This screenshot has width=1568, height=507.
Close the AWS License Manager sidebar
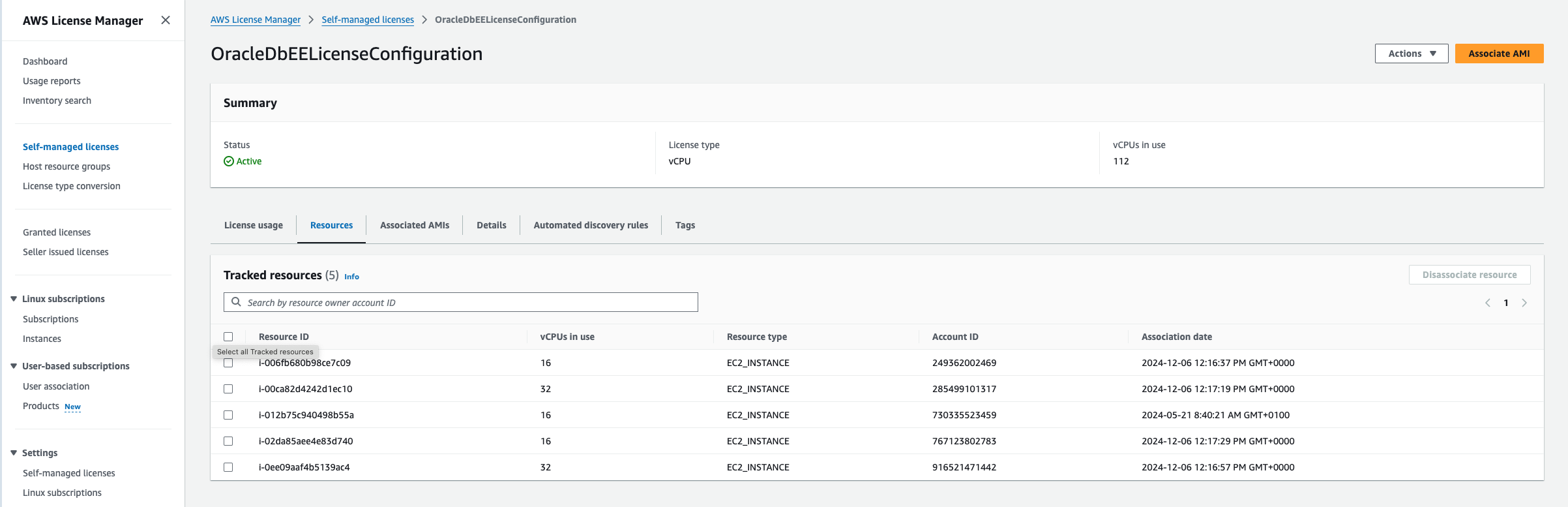[166, 20]
